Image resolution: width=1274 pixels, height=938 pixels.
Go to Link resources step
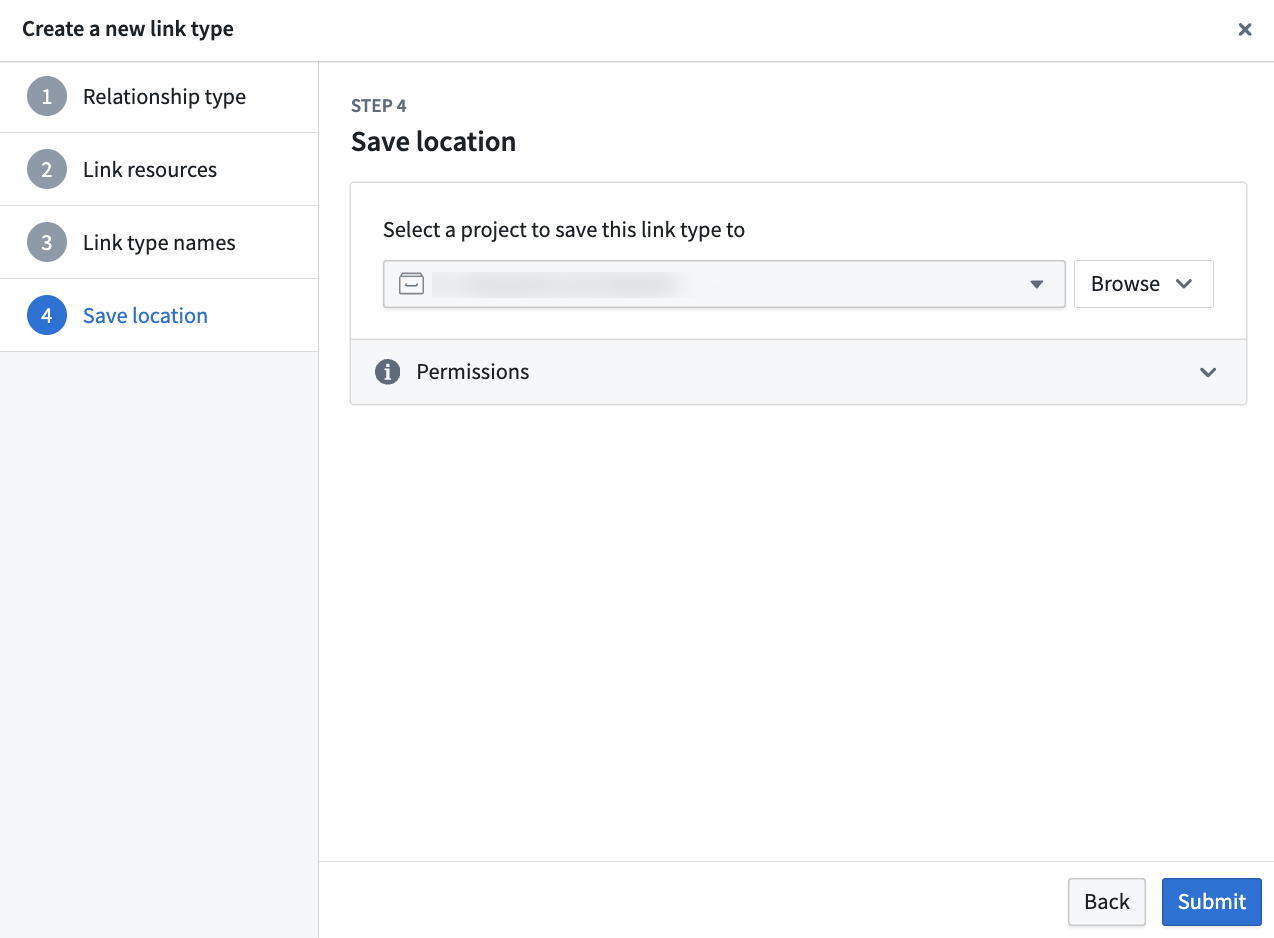coord(159,170)
